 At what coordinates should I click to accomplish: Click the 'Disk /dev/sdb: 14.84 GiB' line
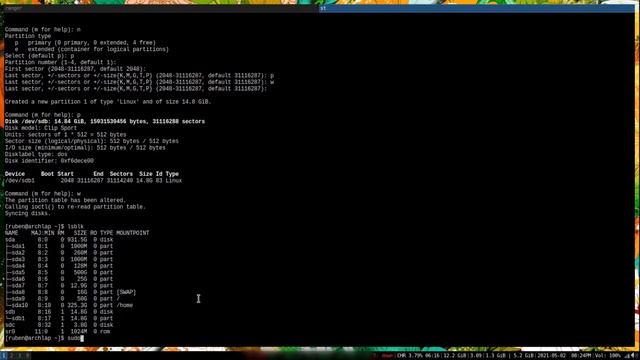click(105, 122)
